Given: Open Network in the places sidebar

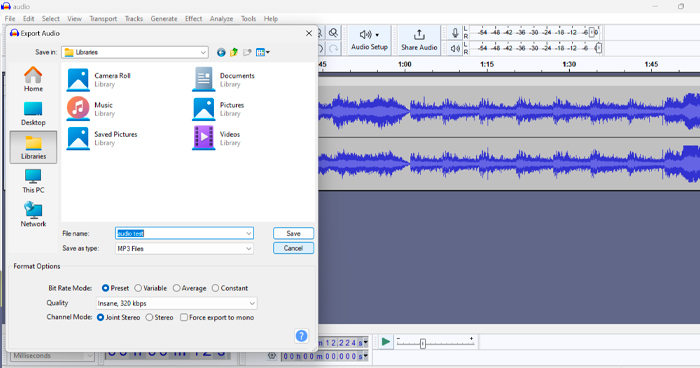Looking at the screenshot, I should click(33, 214).
